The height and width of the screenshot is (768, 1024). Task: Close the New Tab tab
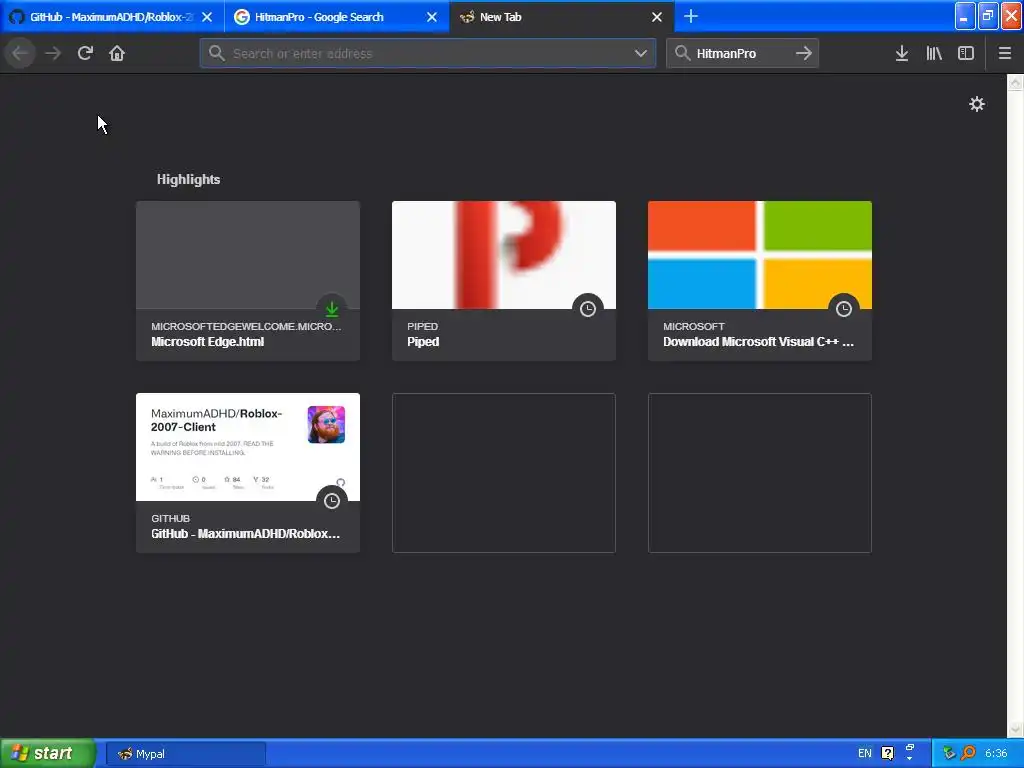coord(657,17)
